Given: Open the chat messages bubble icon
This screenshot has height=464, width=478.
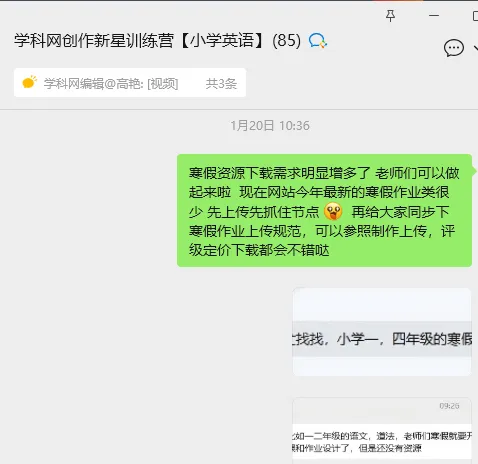Looking at the screenshot, I should point(454,48).
